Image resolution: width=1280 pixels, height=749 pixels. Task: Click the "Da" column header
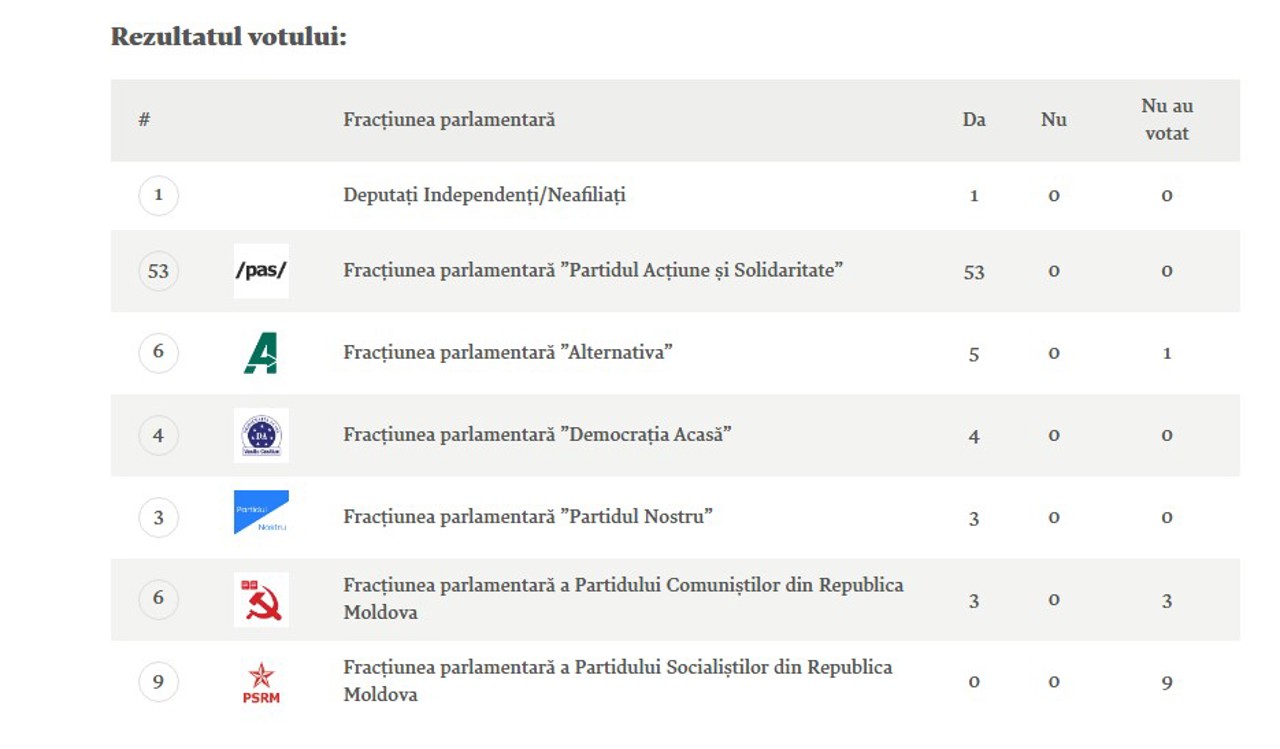974,120
